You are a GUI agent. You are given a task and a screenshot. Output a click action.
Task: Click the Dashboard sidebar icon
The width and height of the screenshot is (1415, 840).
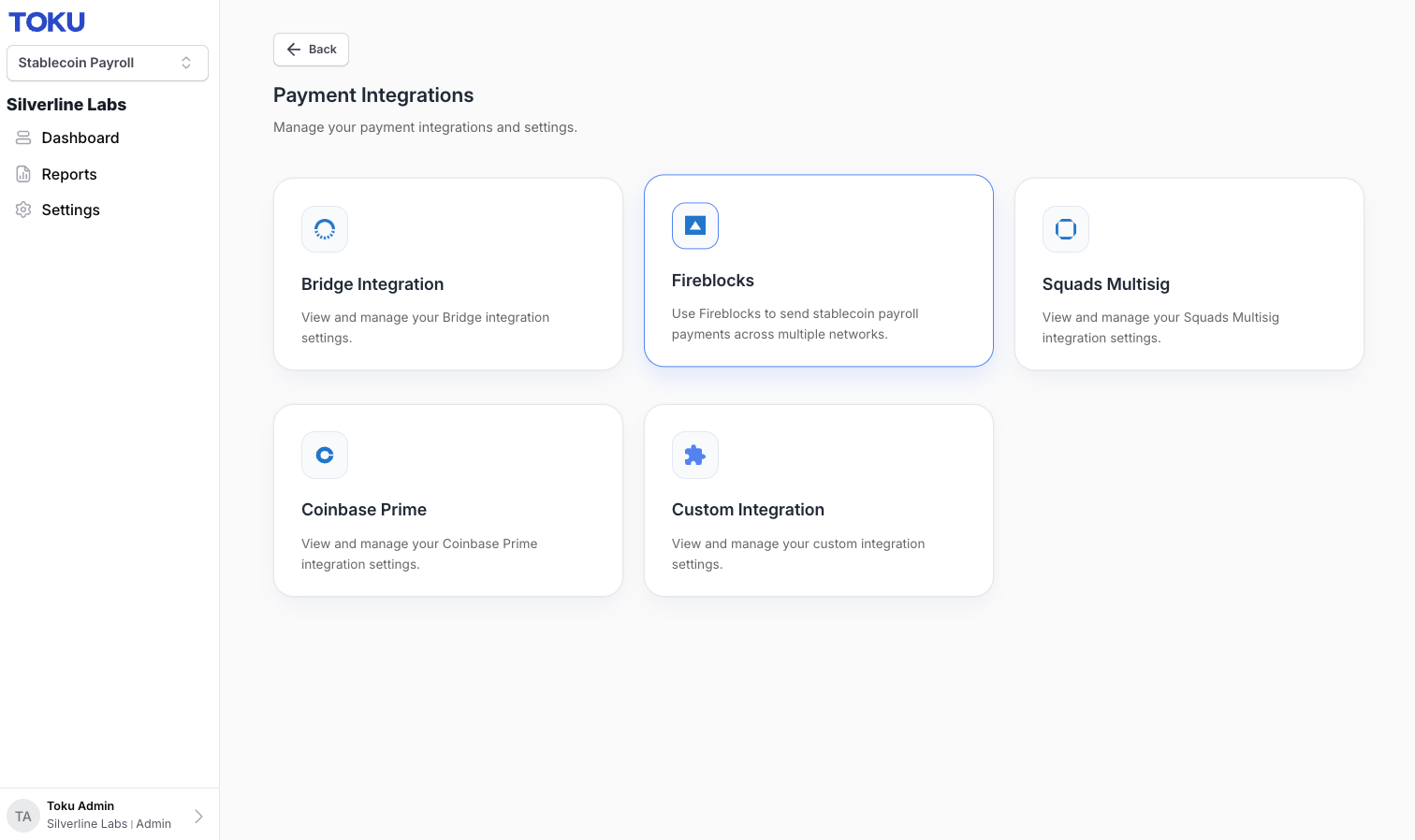(23, 138)
